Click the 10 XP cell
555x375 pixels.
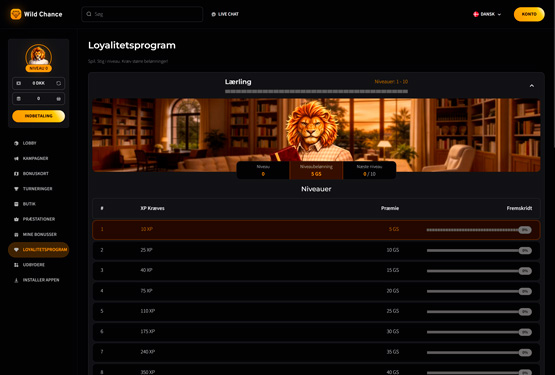click(x=147, y=229)
